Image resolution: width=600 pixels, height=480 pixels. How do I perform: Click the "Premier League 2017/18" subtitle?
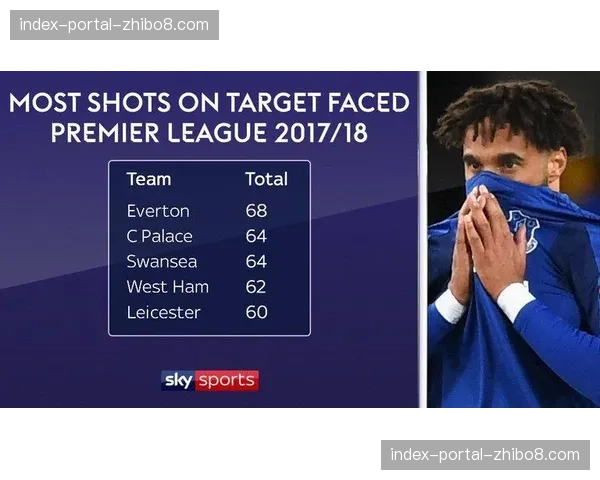(209, 134)
